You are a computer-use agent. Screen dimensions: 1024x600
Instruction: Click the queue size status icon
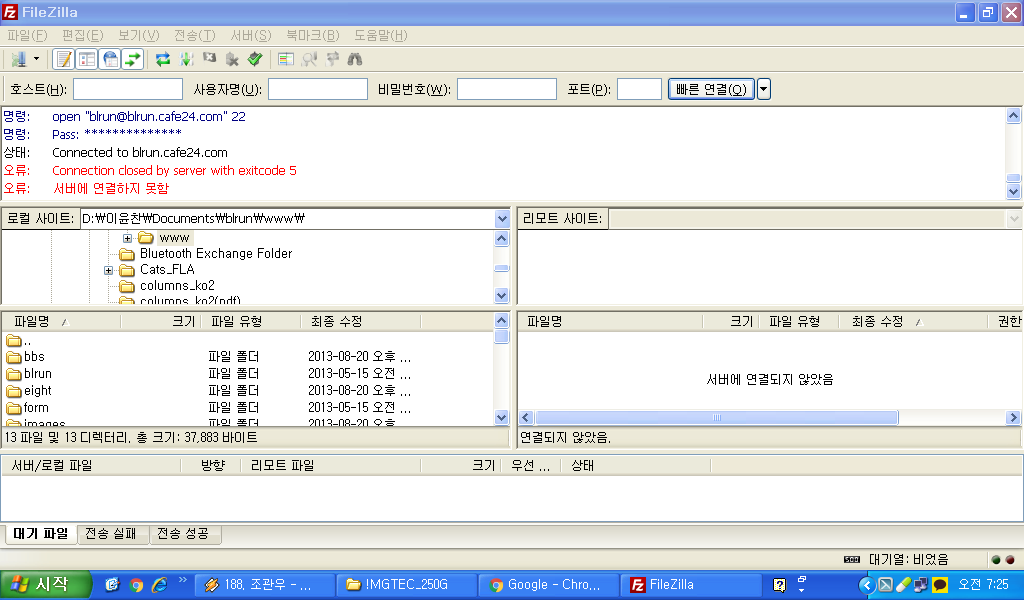point(852,560)
